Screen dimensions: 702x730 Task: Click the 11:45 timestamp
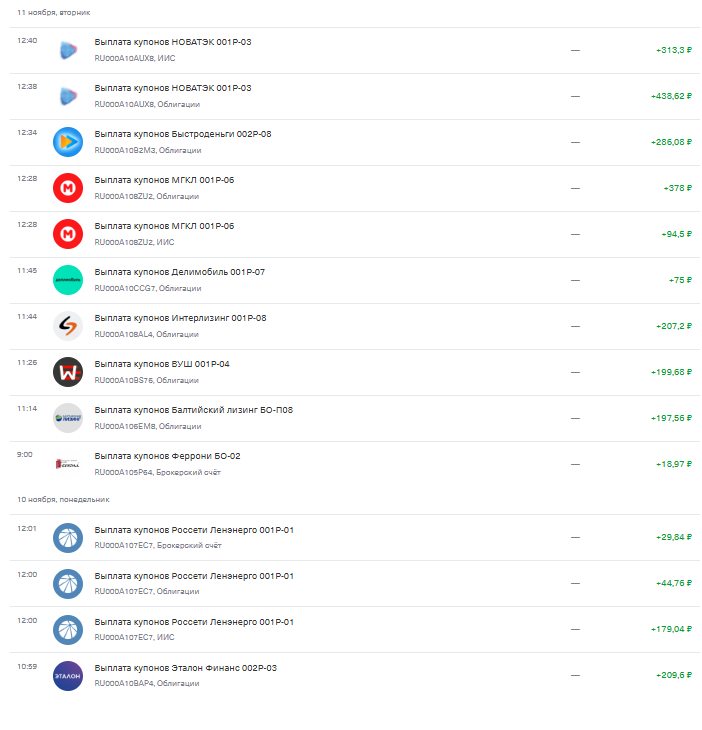tap(27, 270)
